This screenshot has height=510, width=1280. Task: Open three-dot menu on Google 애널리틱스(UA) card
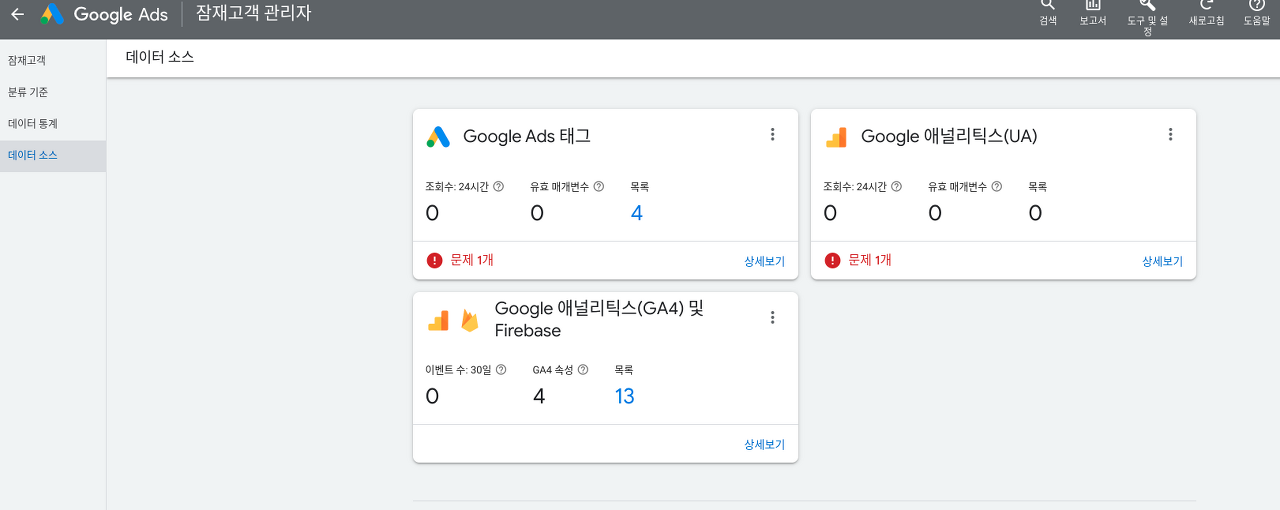[1170, 135]
